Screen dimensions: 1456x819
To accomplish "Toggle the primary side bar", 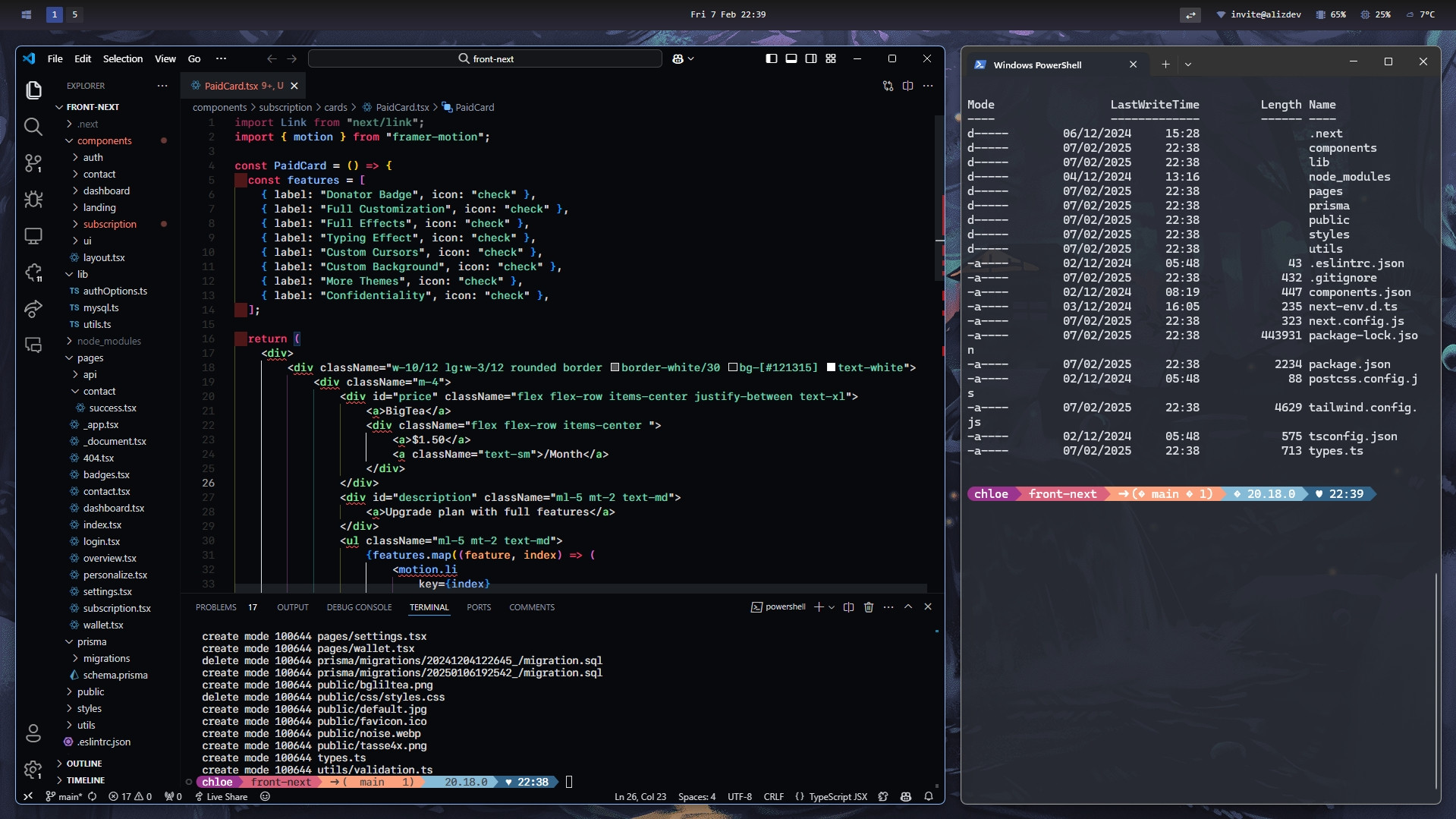I will (772, 58).
